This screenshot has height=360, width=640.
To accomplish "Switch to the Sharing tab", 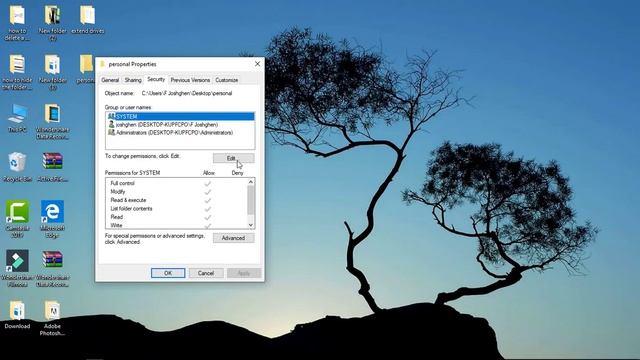I will (133, 80).
